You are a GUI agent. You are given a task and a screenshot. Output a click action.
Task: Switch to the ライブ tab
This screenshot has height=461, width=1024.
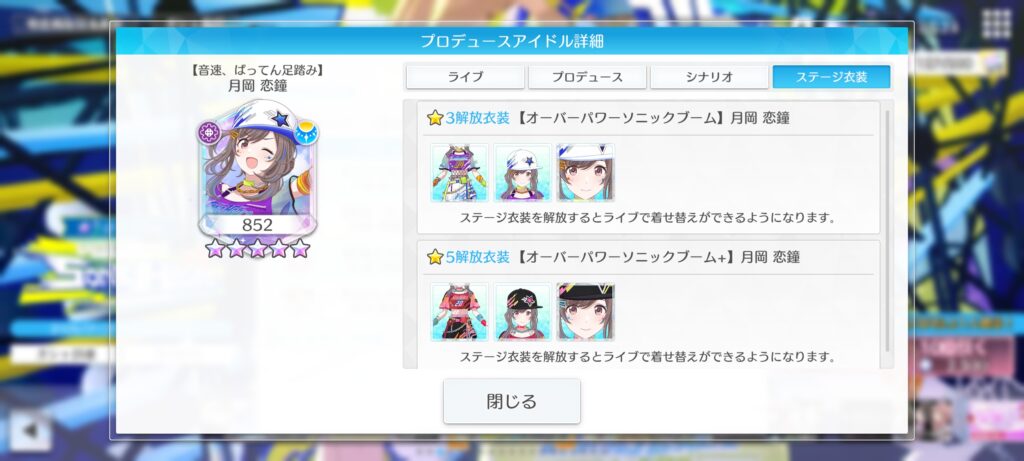tap(465, 77)
